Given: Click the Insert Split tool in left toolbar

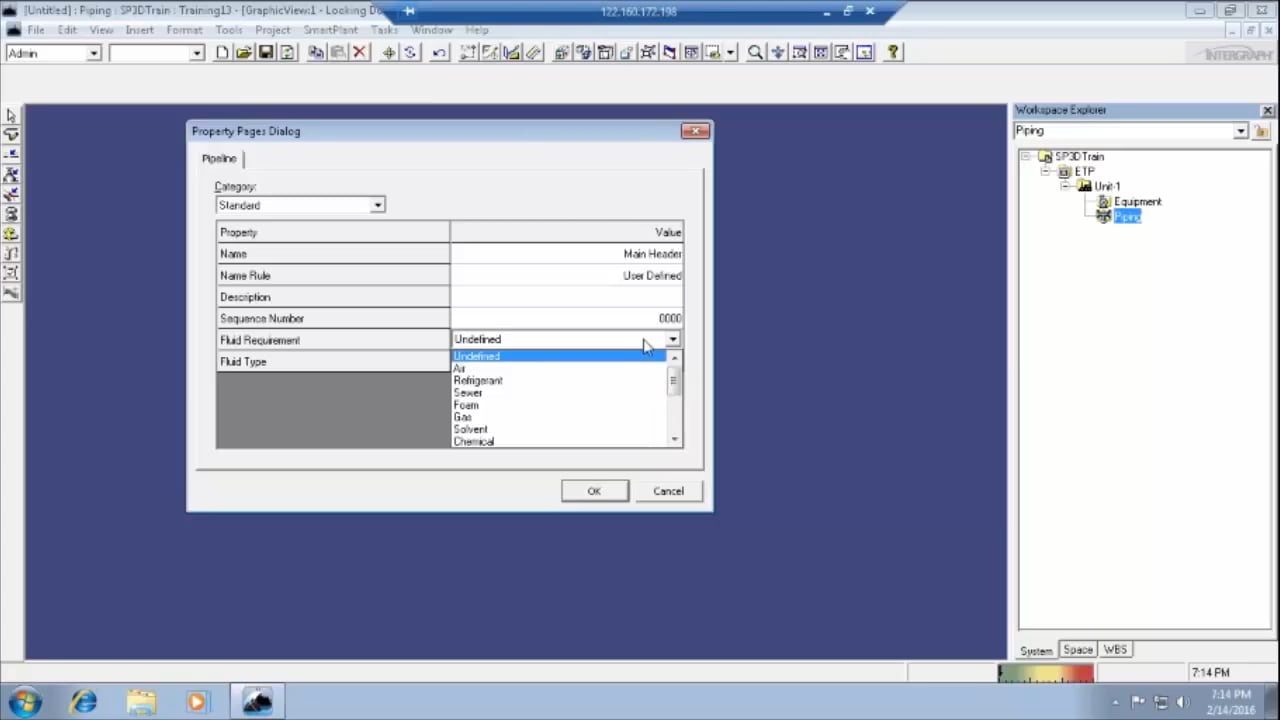Looking at the screenshot, I should click(x=11, y=154).
